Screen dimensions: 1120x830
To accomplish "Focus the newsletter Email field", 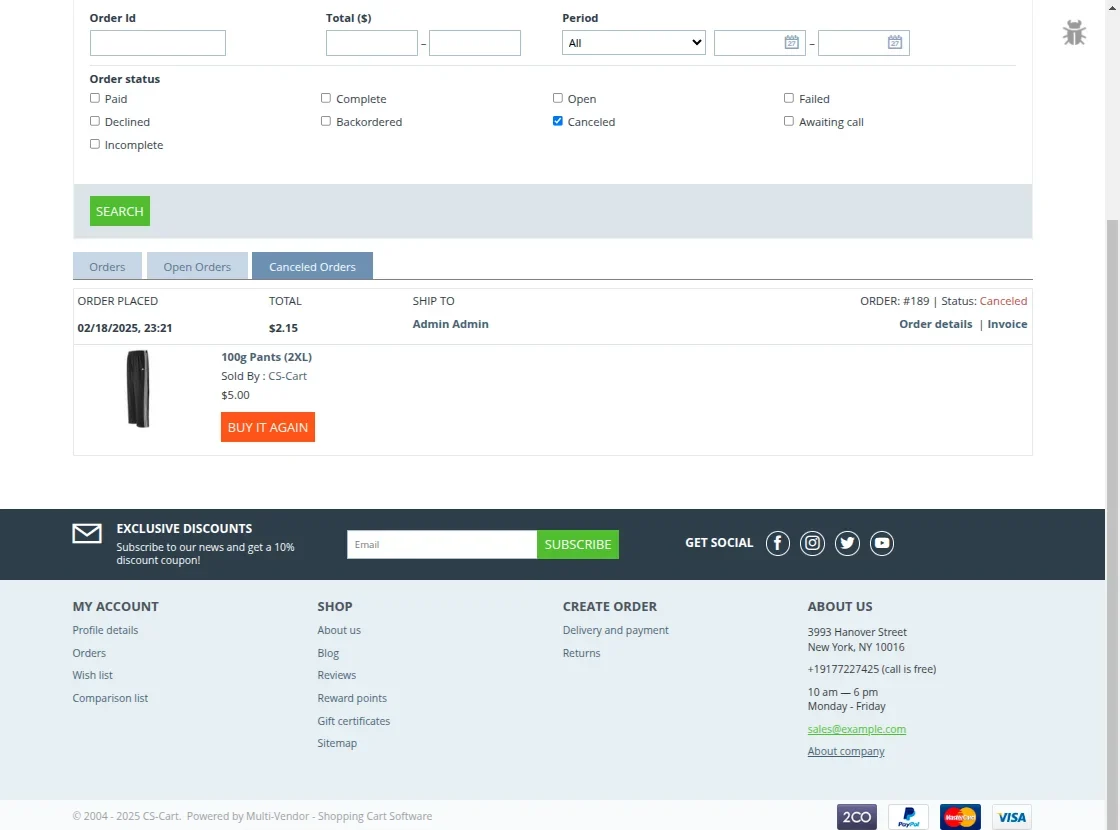I will click(442, 544).
